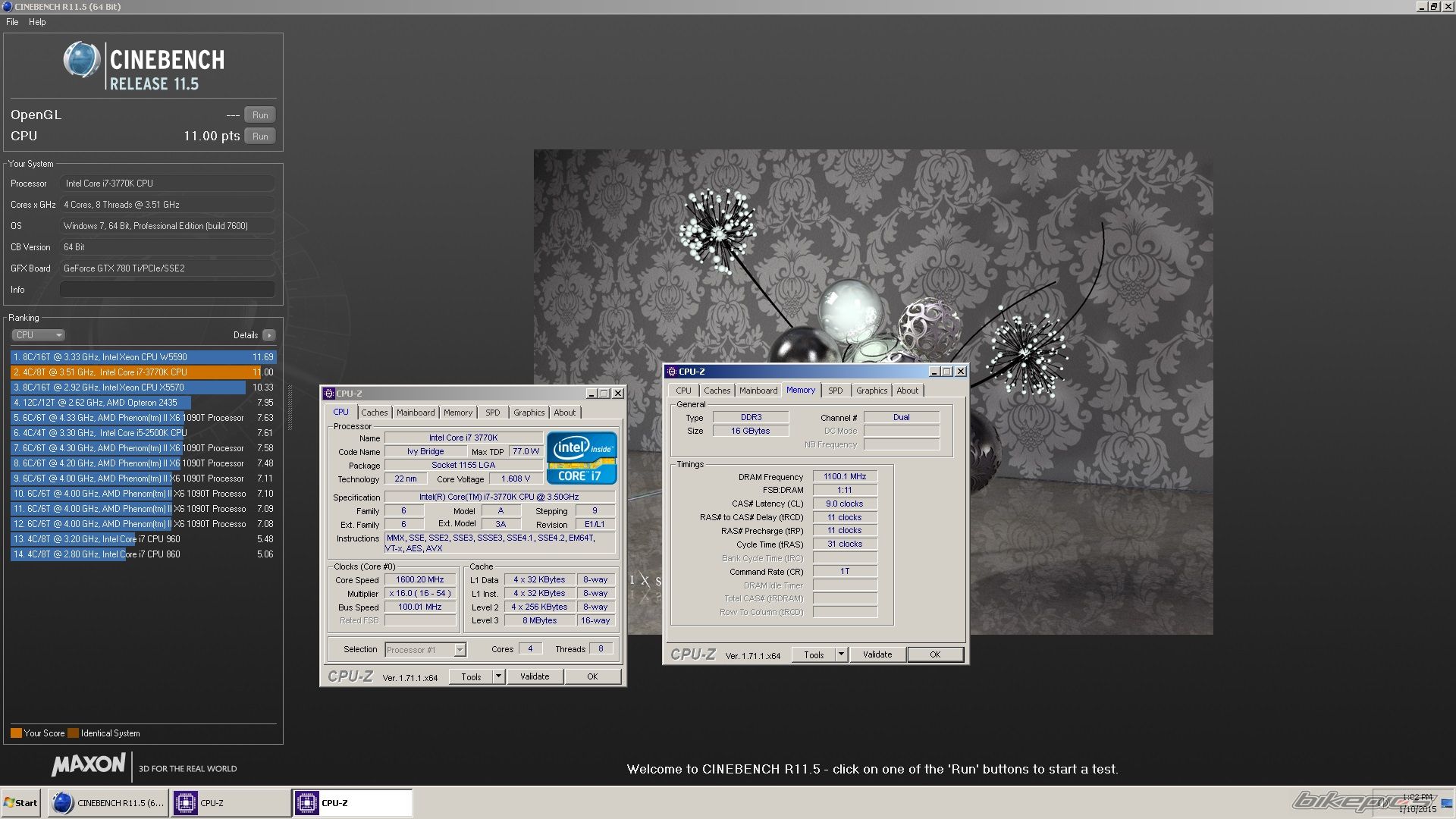Select Caches tab in the CPU-Z Memory window
The image size is (1456, 819).
pyautogui.click(x=717, y=391)
